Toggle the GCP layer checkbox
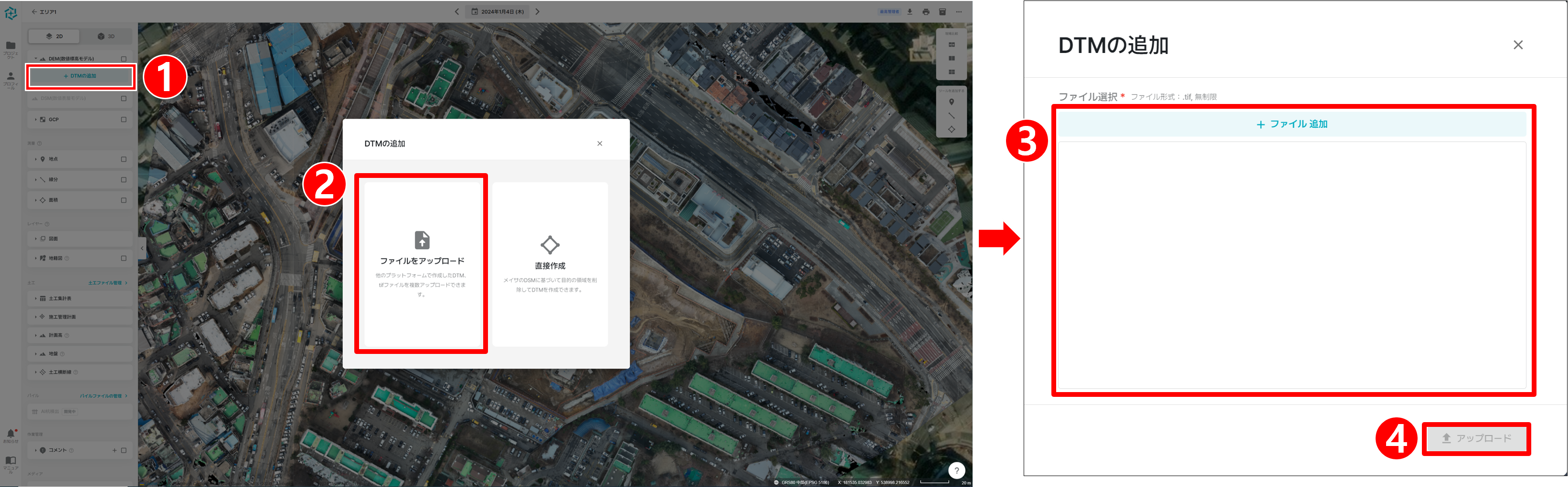This screenshot has height=487, width=1568. [x=124, y=119]
